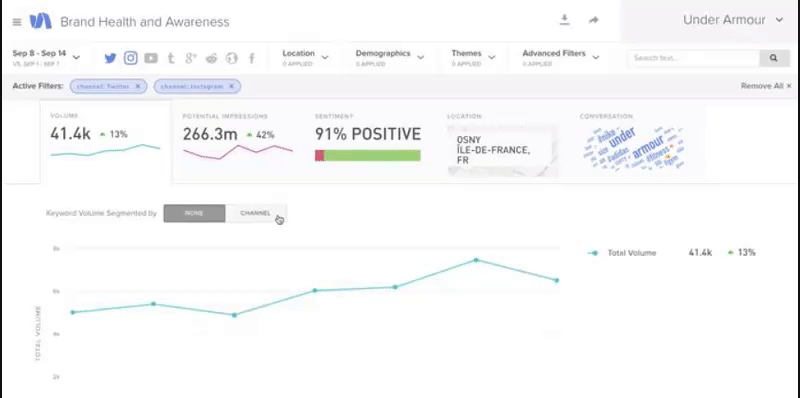Expand the Demographics filter dropdown
Image resolution: width=800 pixels, height=398 pixels.
tap(390, 58)
